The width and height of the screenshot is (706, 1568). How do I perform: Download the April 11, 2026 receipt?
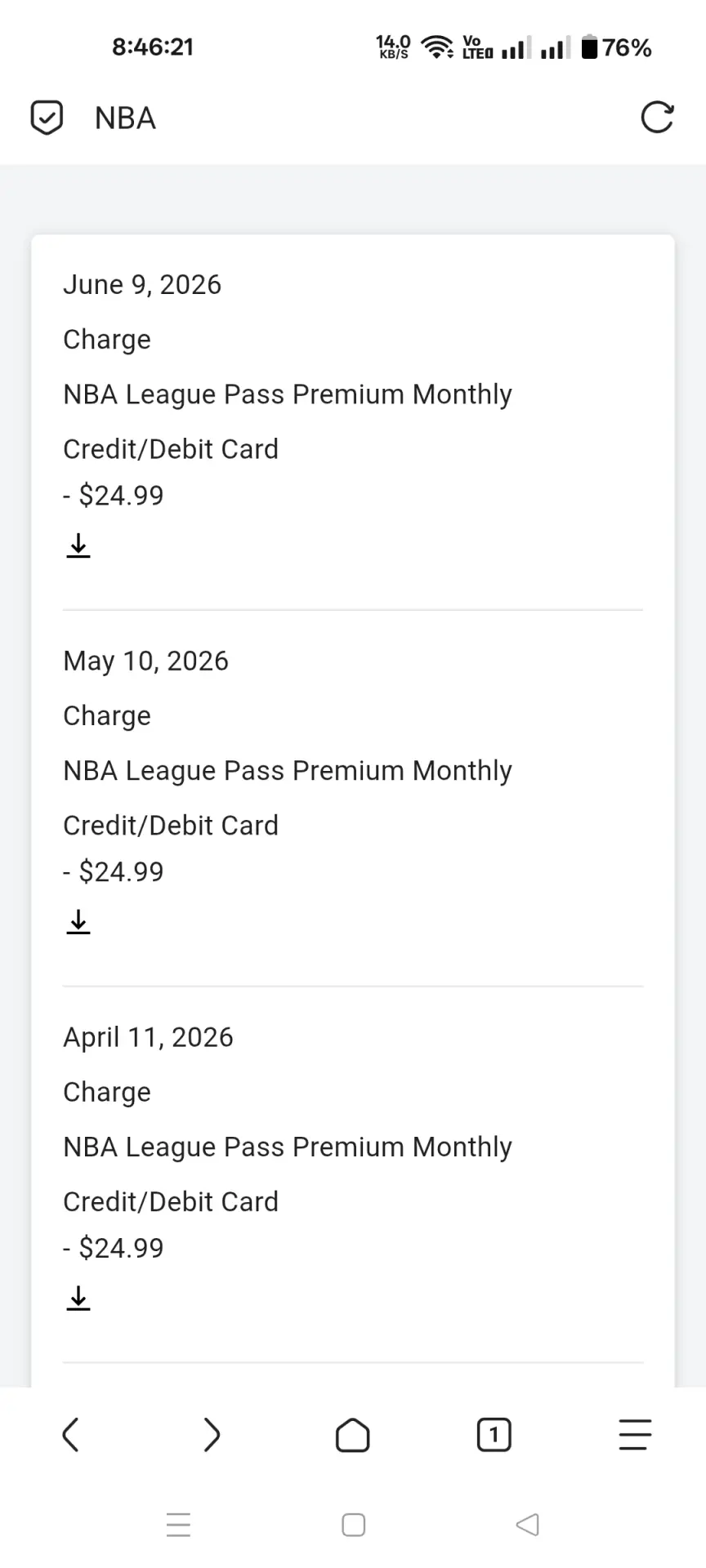pyautogui.click(x=78, y=1298)
